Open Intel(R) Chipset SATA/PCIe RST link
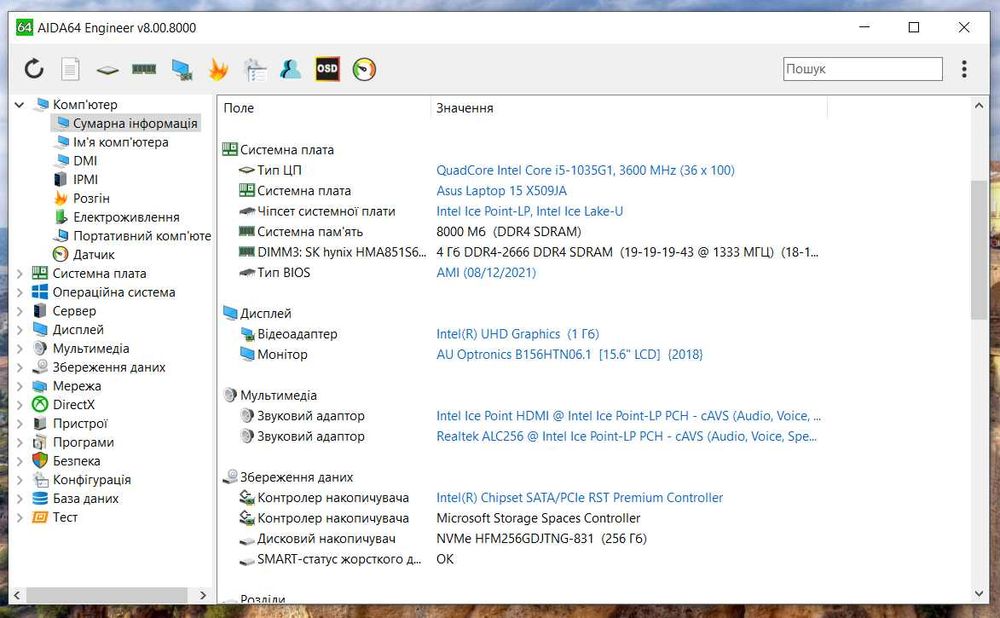The height and width of the screenshot is (618, 1000). [x=580, y=497]
